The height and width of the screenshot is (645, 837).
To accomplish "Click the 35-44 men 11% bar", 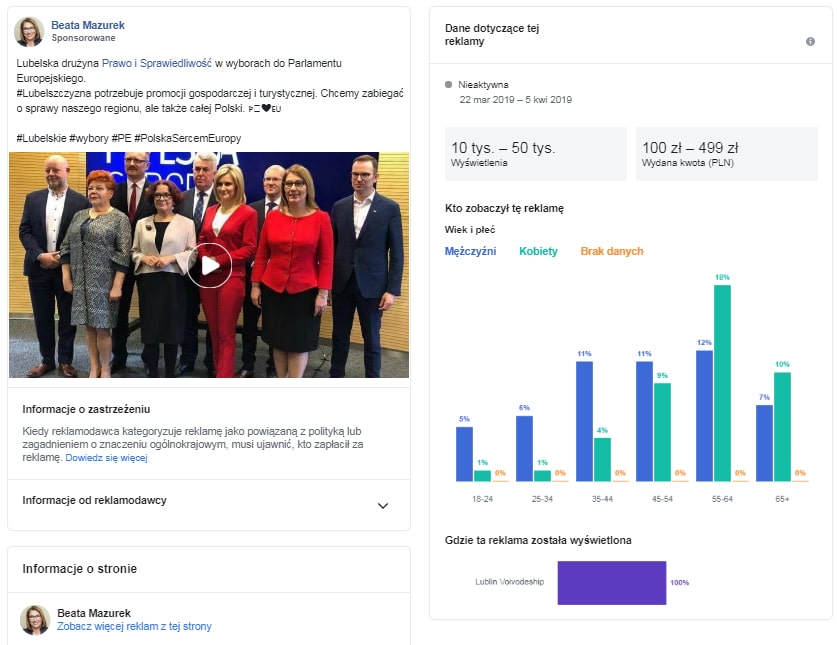I will point(584,421).
